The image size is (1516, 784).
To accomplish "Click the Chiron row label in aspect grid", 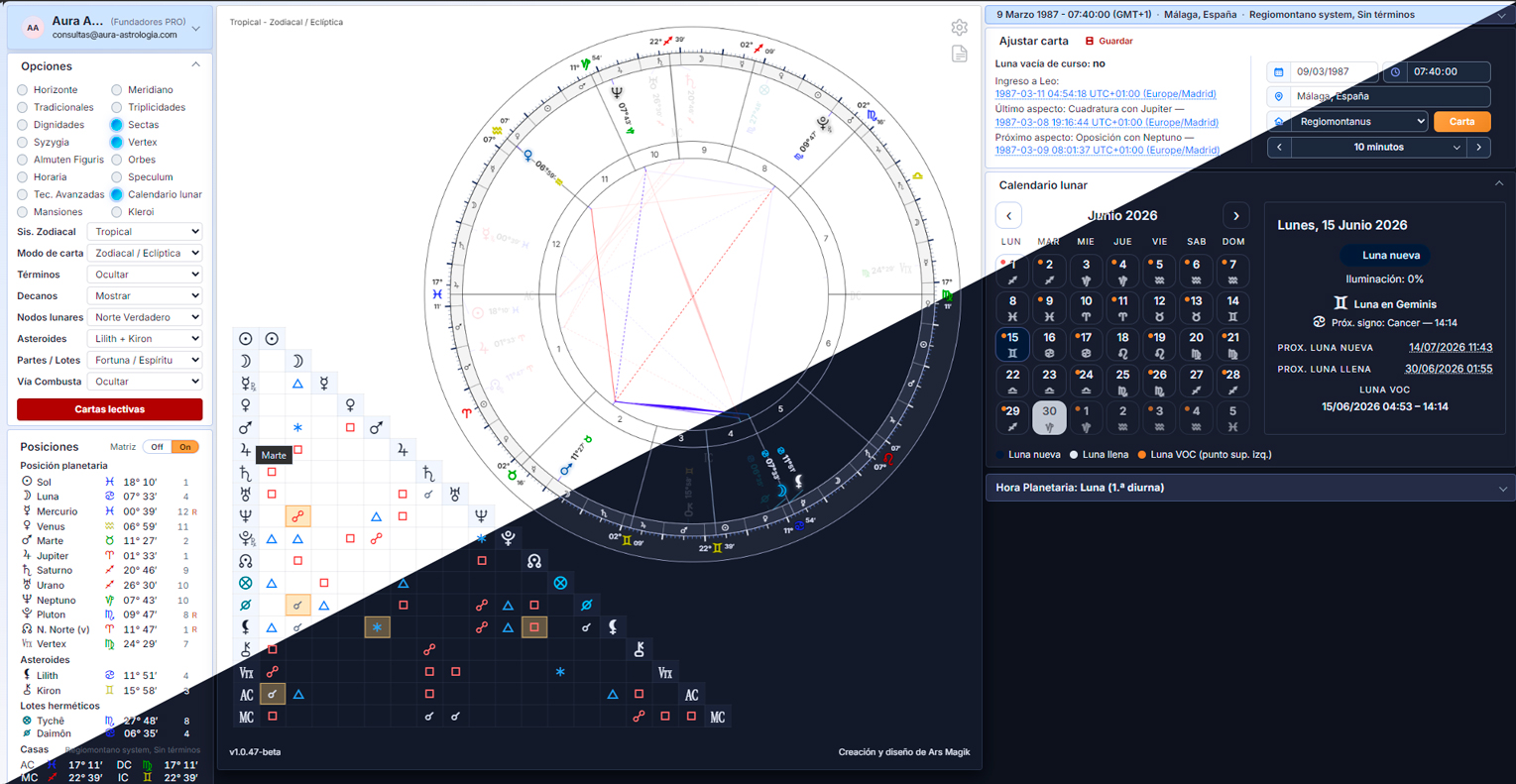I will pyautogui.click(x=245, y=650).
